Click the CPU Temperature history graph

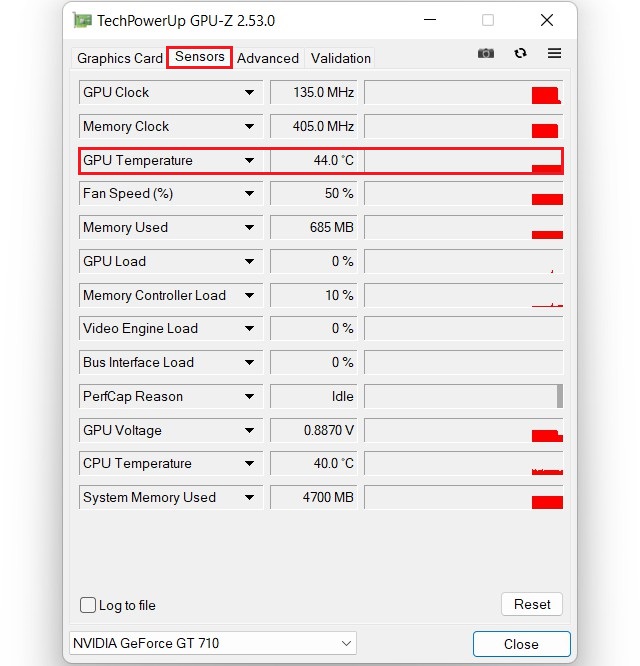(464, 463)
